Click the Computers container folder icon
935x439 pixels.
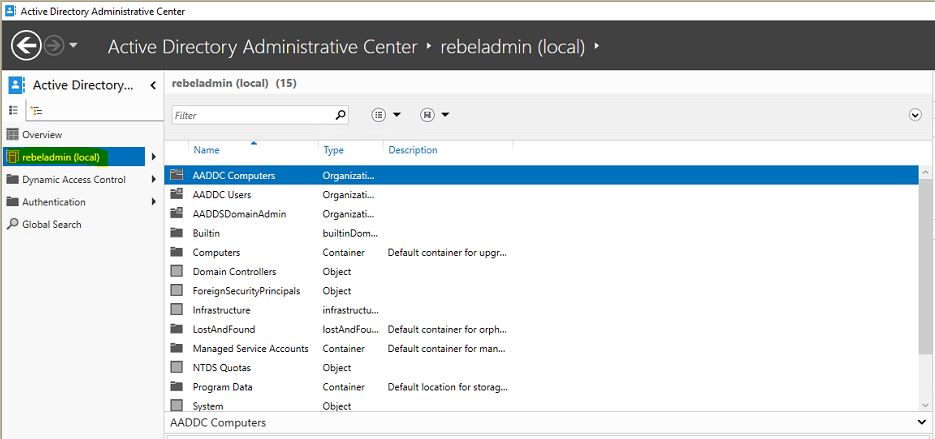pyautogui.click(x=176, y=252)
